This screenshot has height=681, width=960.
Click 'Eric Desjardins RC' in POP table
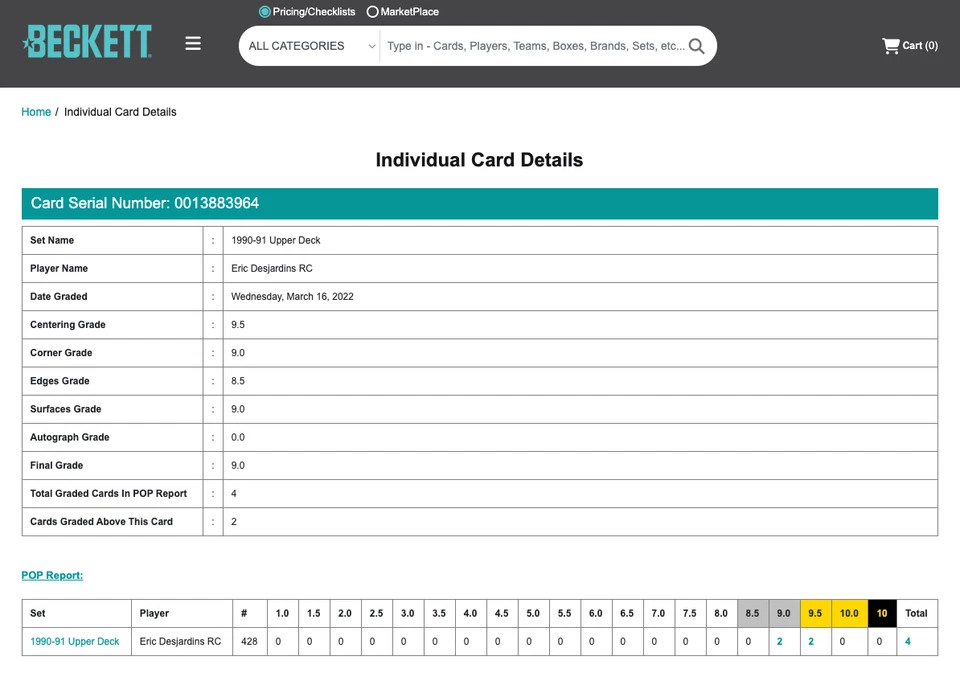180,641
